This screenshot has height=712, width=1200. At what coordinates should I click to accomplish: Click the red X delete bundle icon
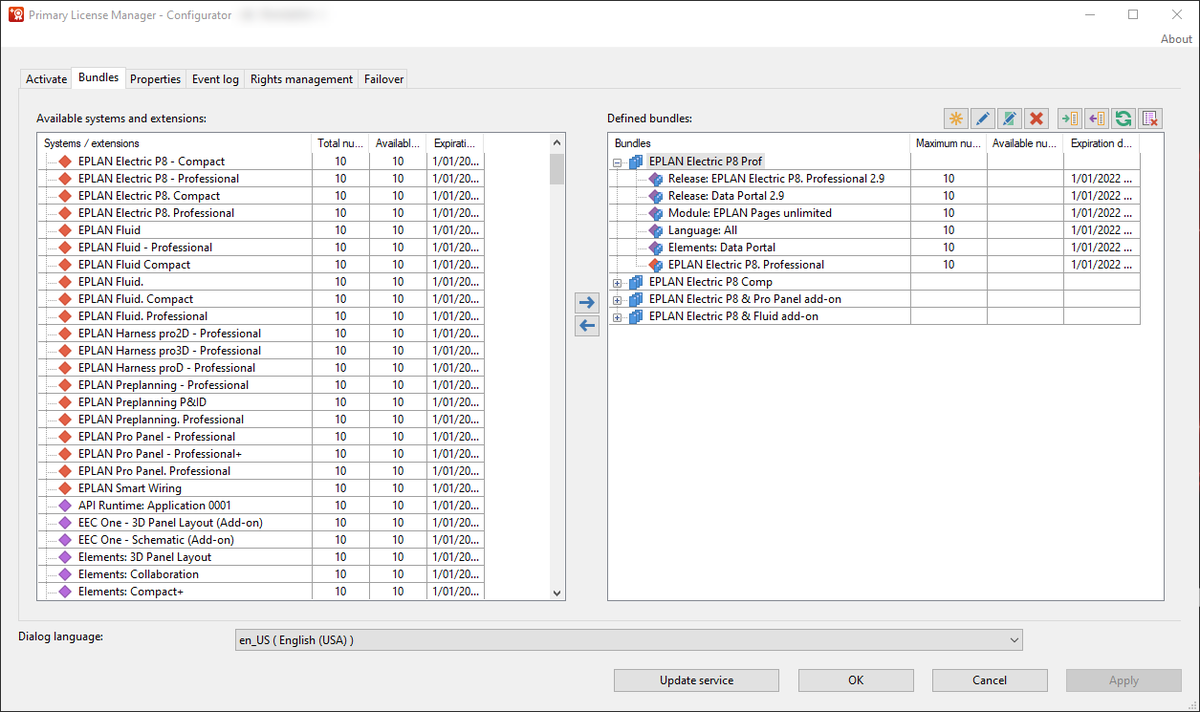[1037, 119]
